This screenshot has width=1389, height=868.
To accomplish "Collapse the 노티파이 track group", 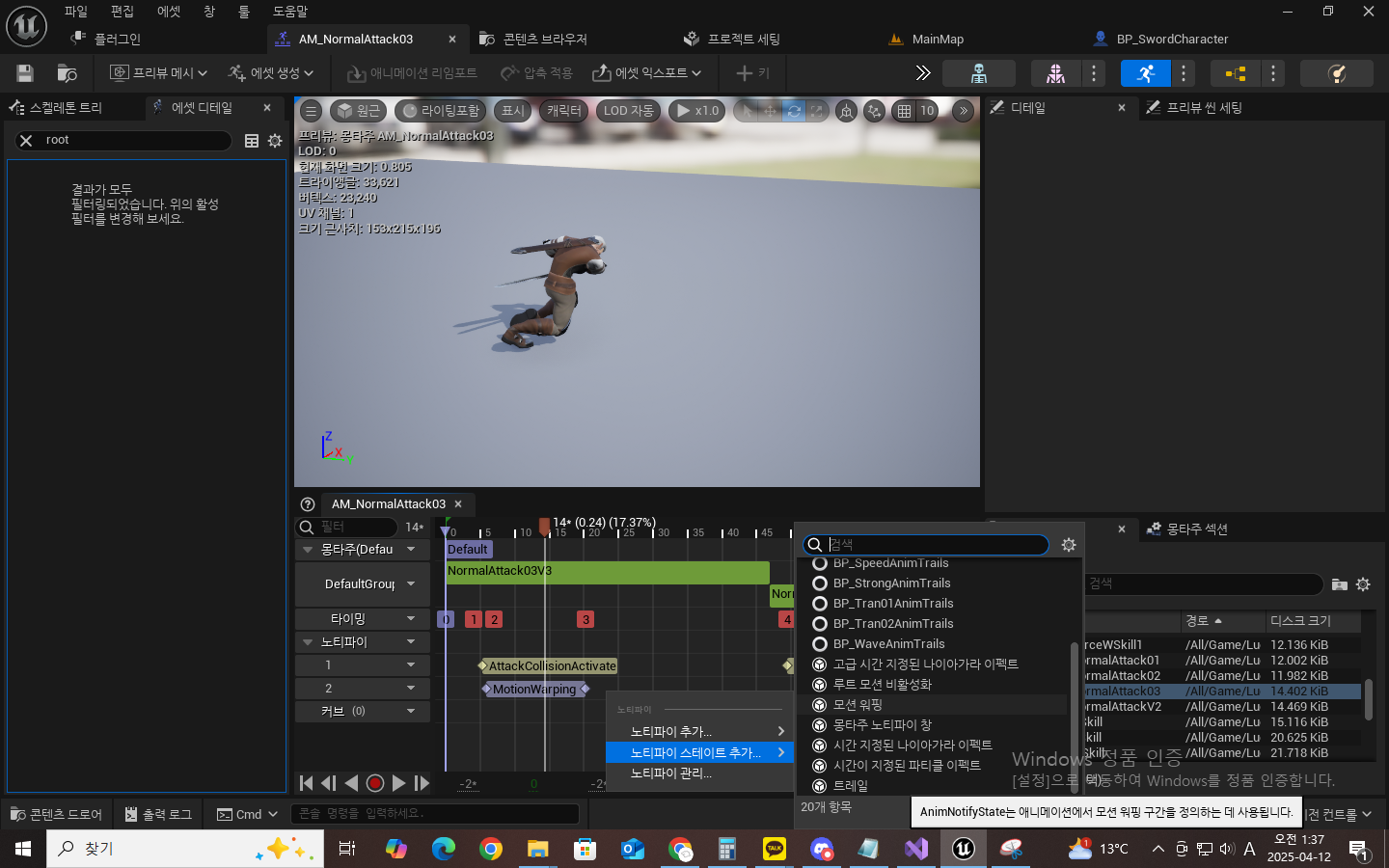I will click(x=308, y=642).
